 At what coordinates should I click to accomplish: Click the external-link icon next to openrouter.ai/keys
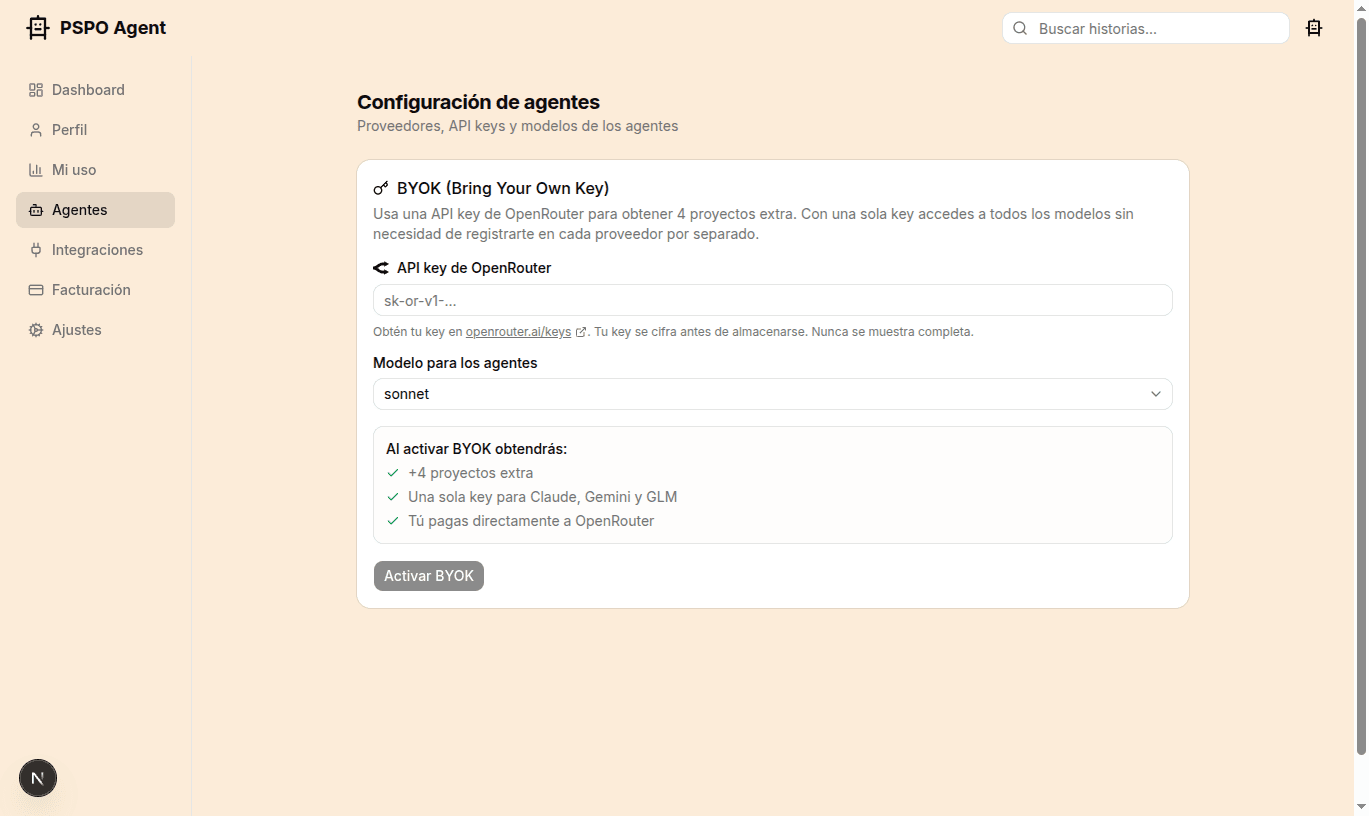coord(580,331)
